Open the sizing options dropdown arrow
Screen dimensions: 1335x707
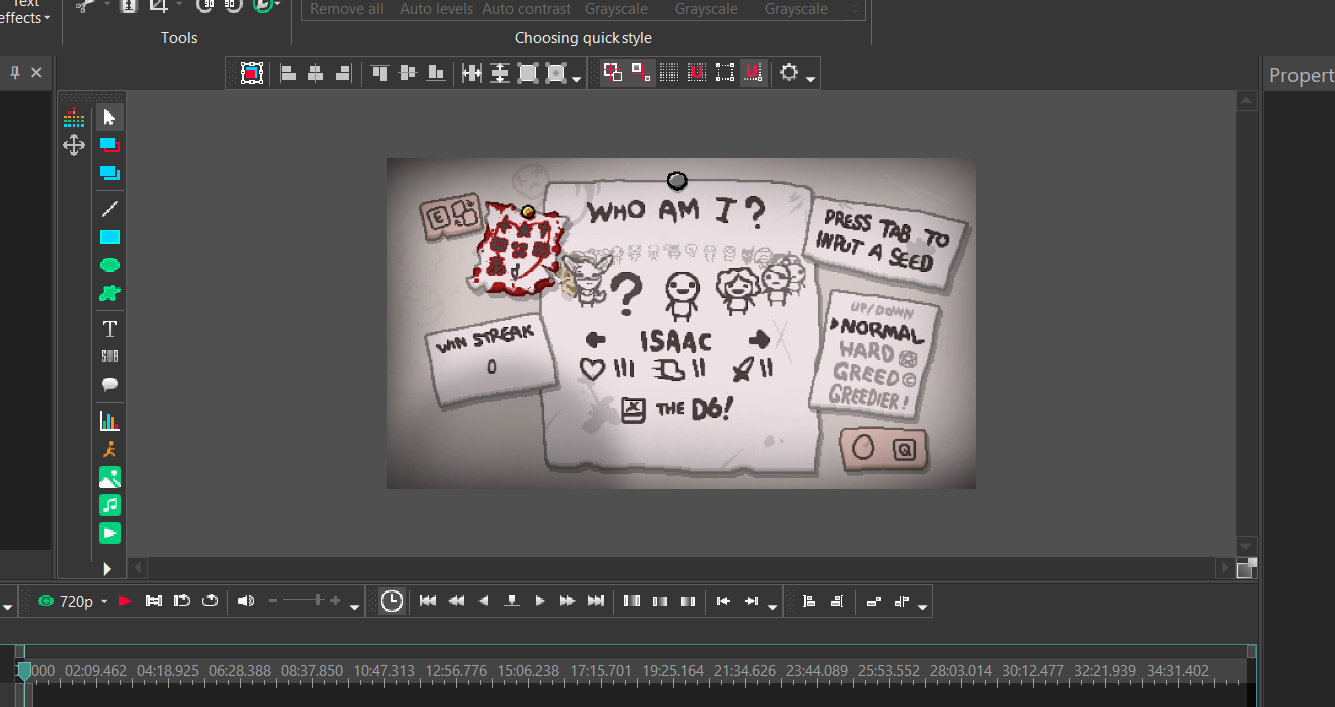point(579,79)
